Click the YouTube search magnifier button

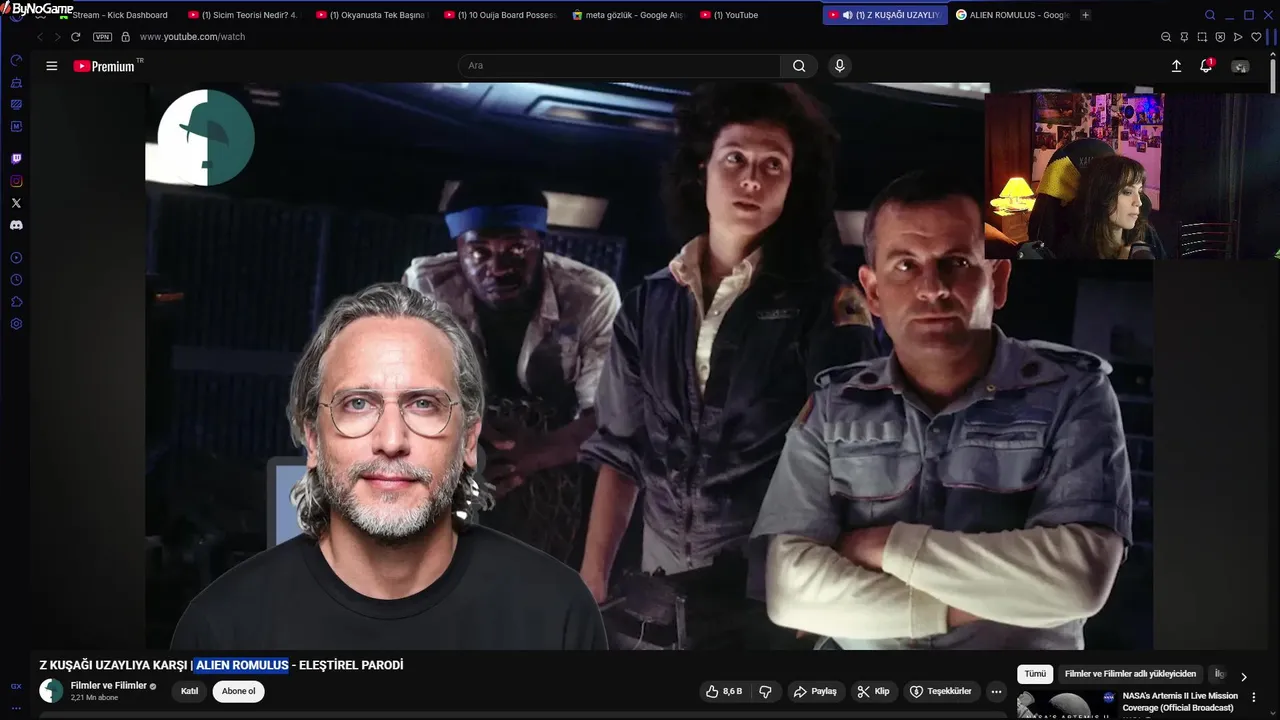point(799,66)
